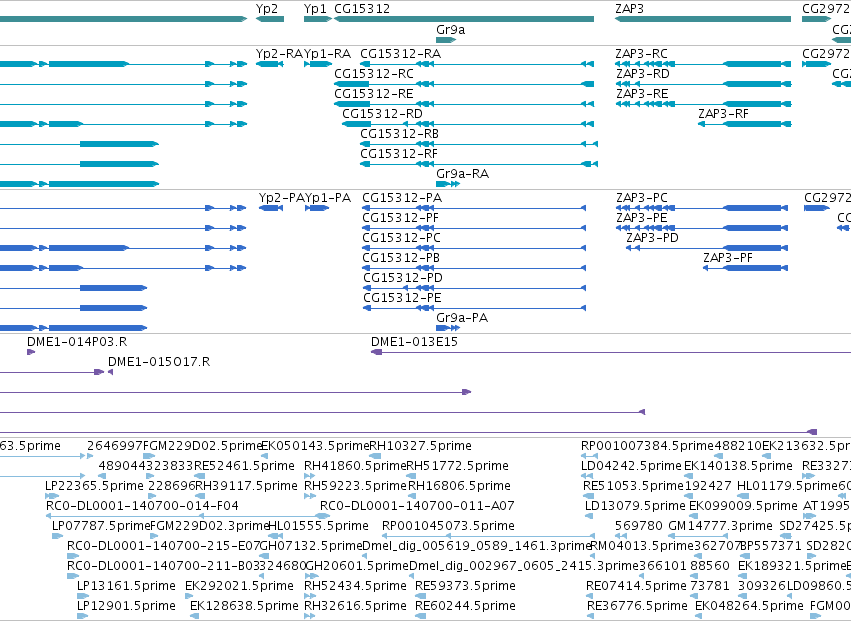Viewport: 851px width, 621px height.
Task: Click clone DME1-014P03.R
Action: (31, 352)
